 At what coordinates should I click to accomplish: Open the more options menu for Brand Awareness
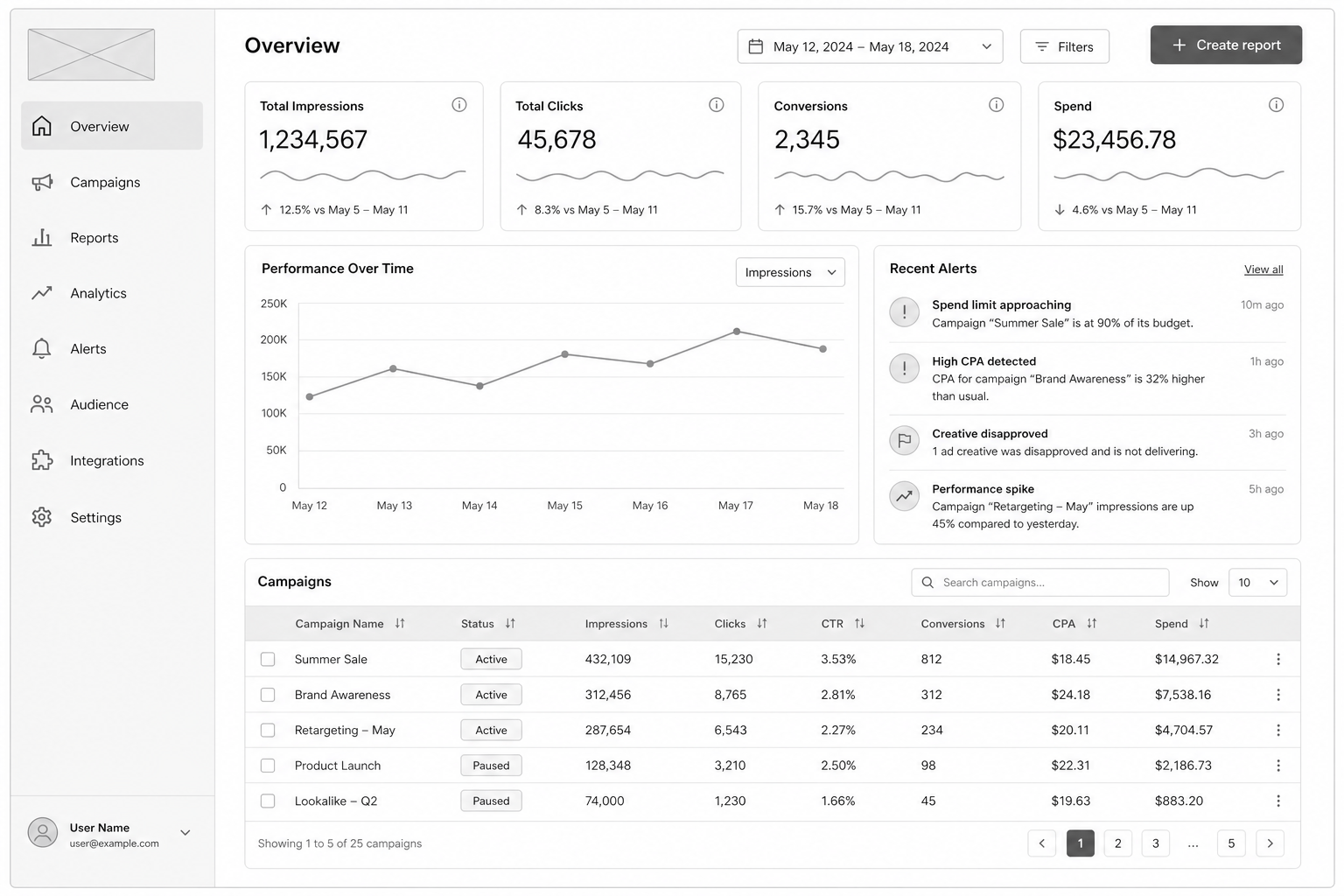coord(1278,695)
